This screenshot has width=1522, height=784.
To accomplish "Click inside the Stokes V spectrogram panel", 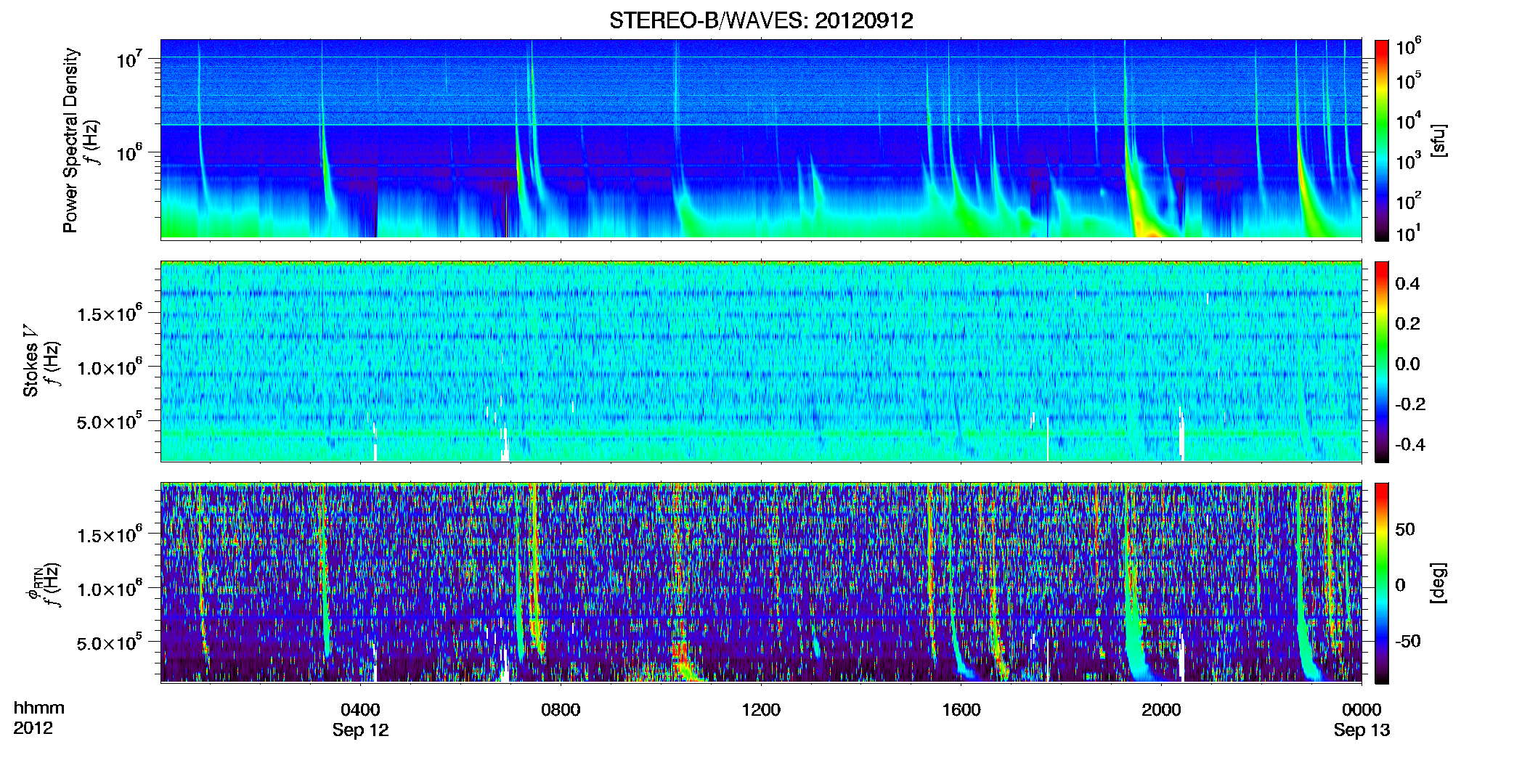I will pos(761,362).
